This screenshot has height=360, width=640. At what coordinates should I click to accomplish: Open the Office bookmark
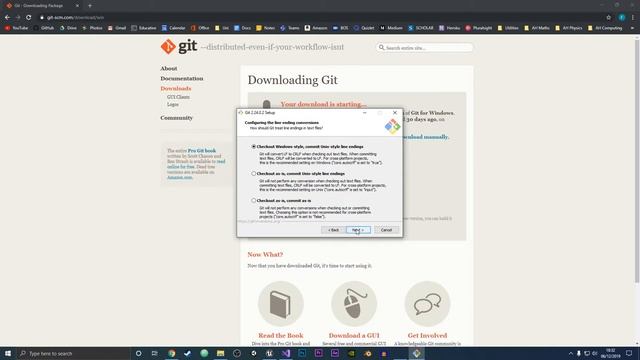pos(200,28)
